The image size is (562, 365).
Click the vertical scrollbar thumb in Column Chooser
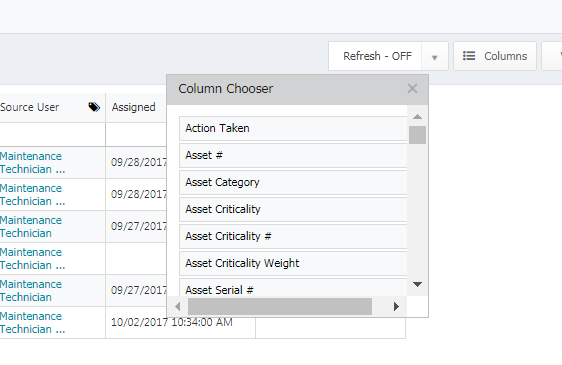tap(417, 135)
